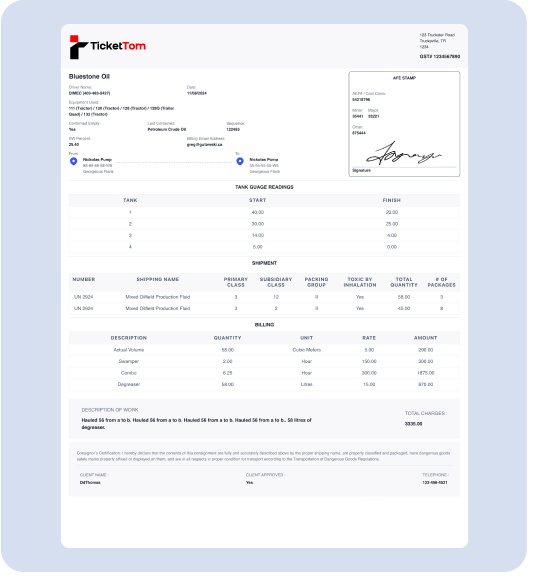Click the "UNIT" billing column header

[306, 338]
